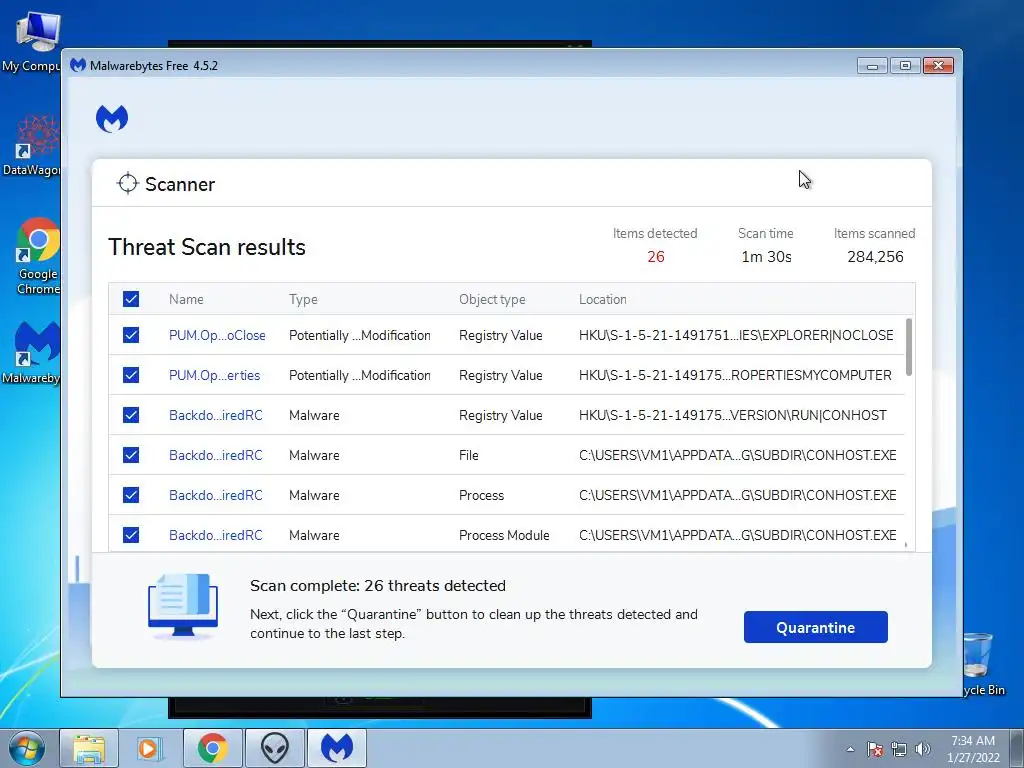Toggle the select-all checkbox in the header
The height and width of the screenshot is (768, 1024).
click(x=131, y=299)
